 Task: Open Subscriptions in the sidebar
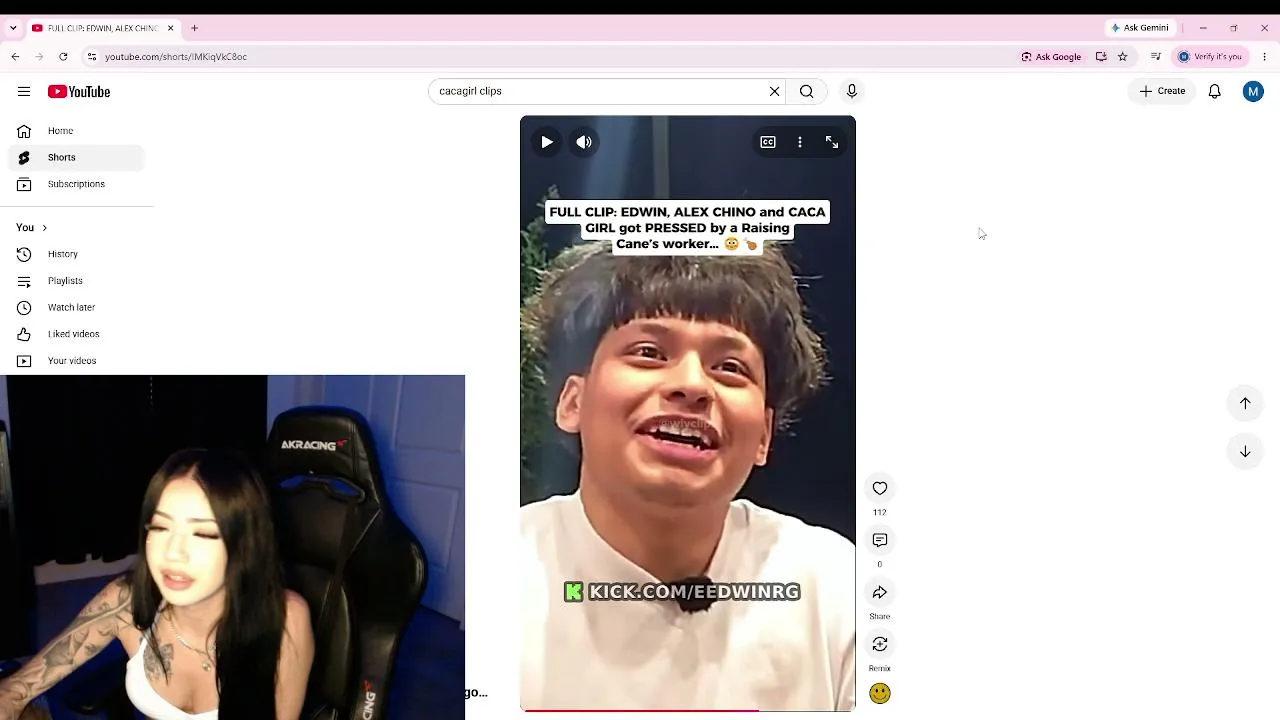pyautogui.click(x=76, y=184)
